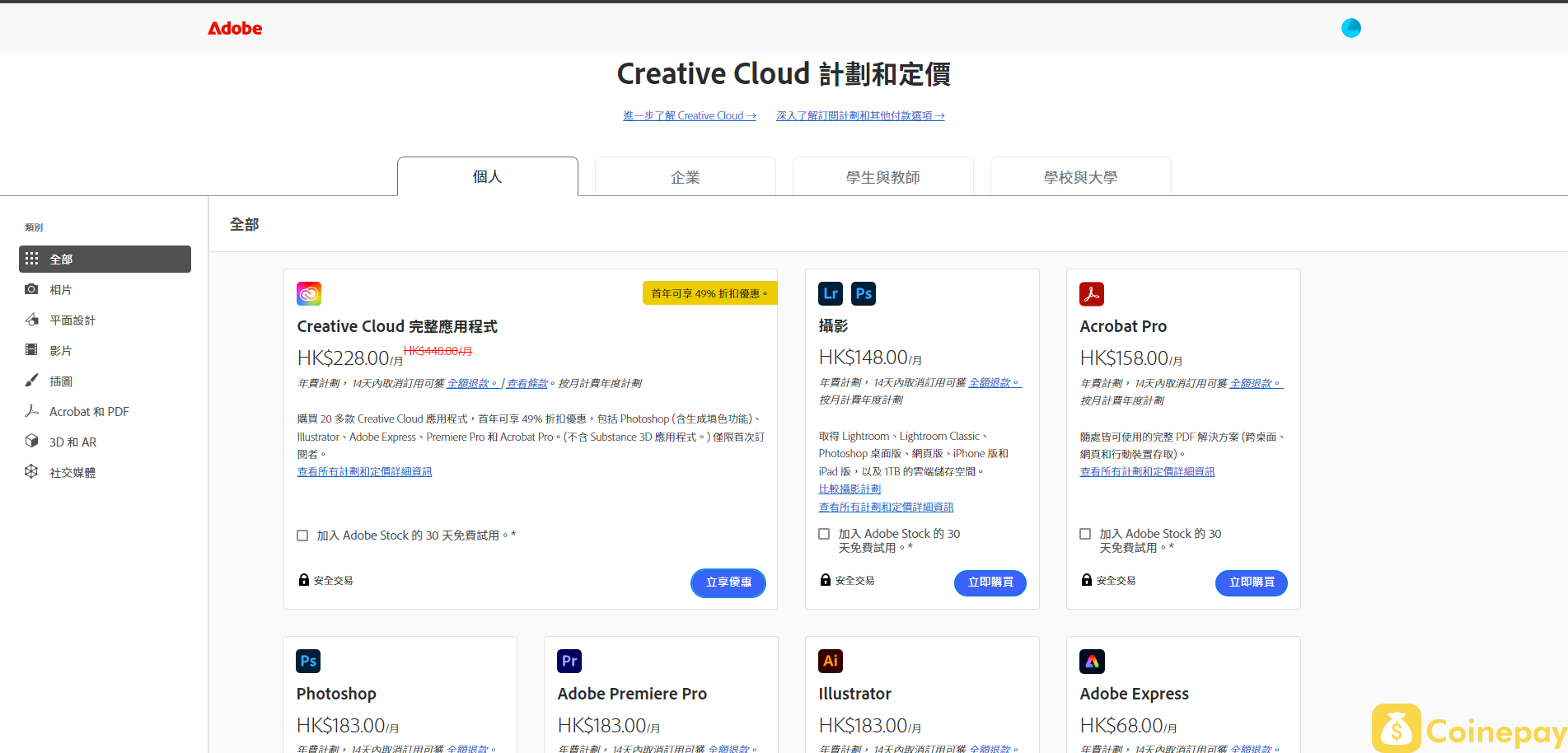Open 進一步了解 Creative Cloud link
Screen dimensions: 1568x753
coord(690,116)
